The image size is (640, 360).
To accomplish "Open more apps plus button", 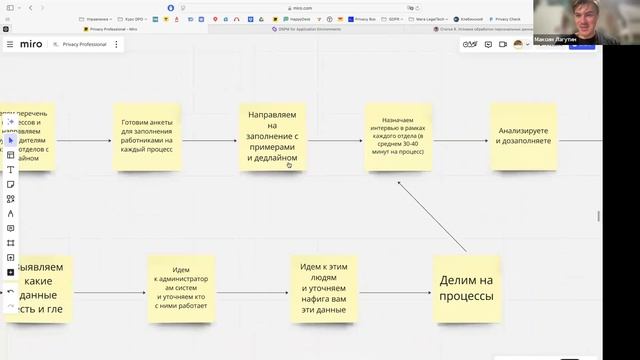I will click(x=11, y=272).
